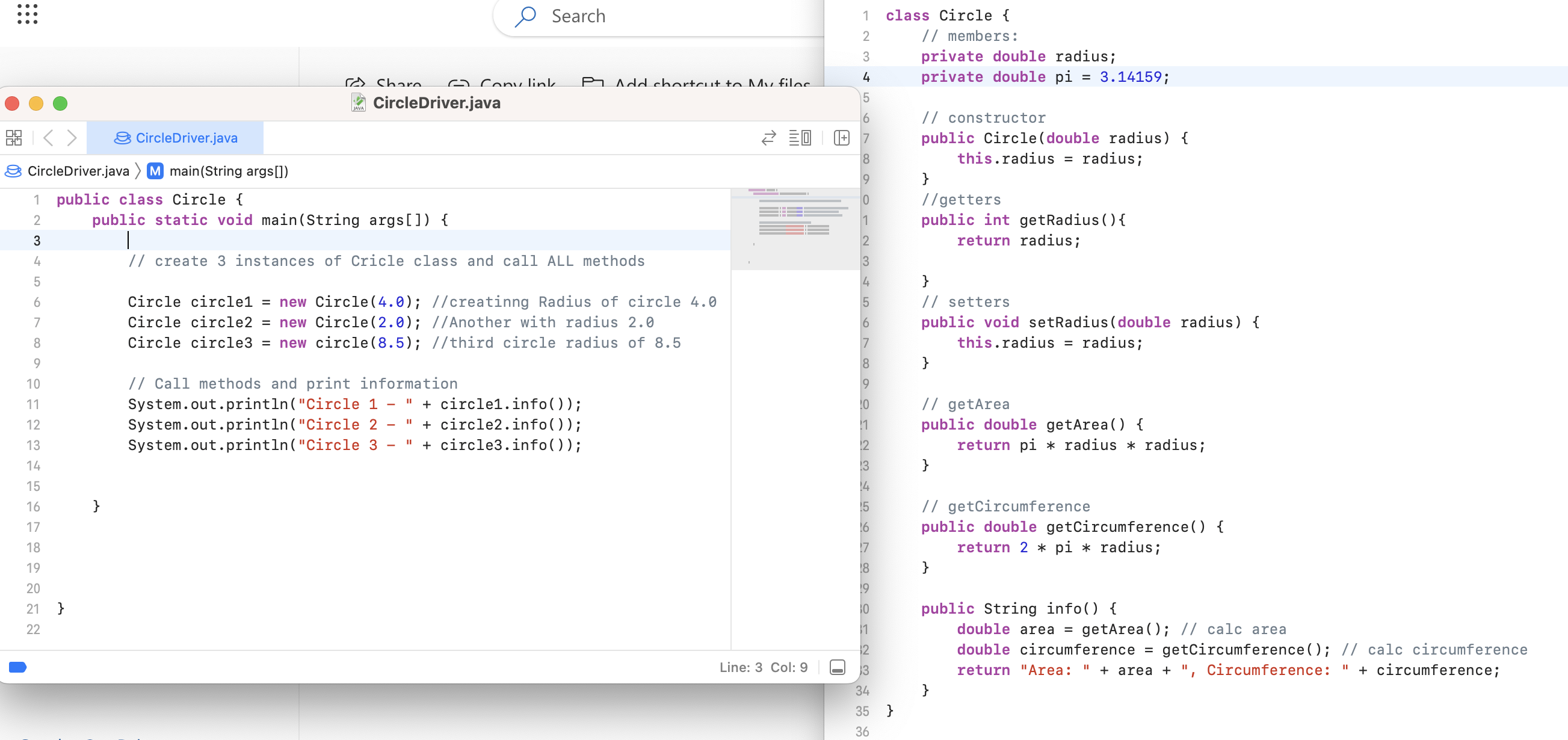Open the app launcher grid icon
Image resolution: width=1568 pixels, height=740 pixels.
[x=28, y=14]
